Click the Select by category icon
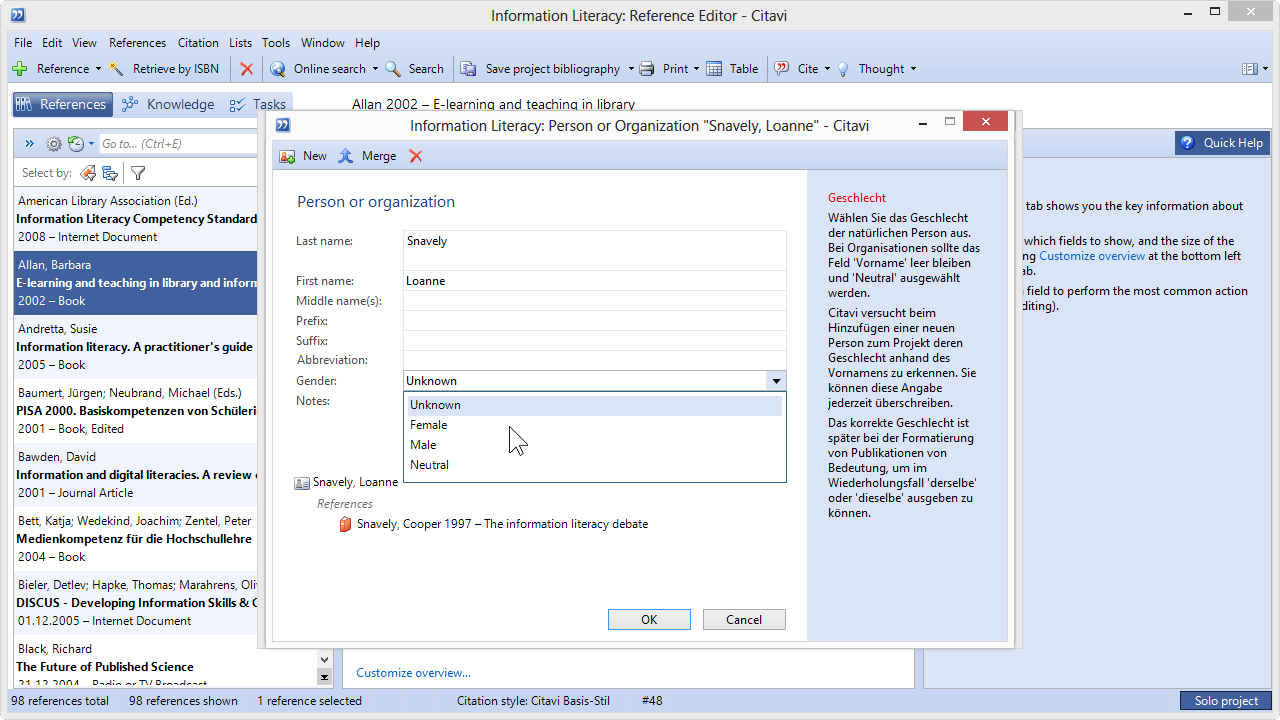1280x720 pixels. tap(110, 173)
